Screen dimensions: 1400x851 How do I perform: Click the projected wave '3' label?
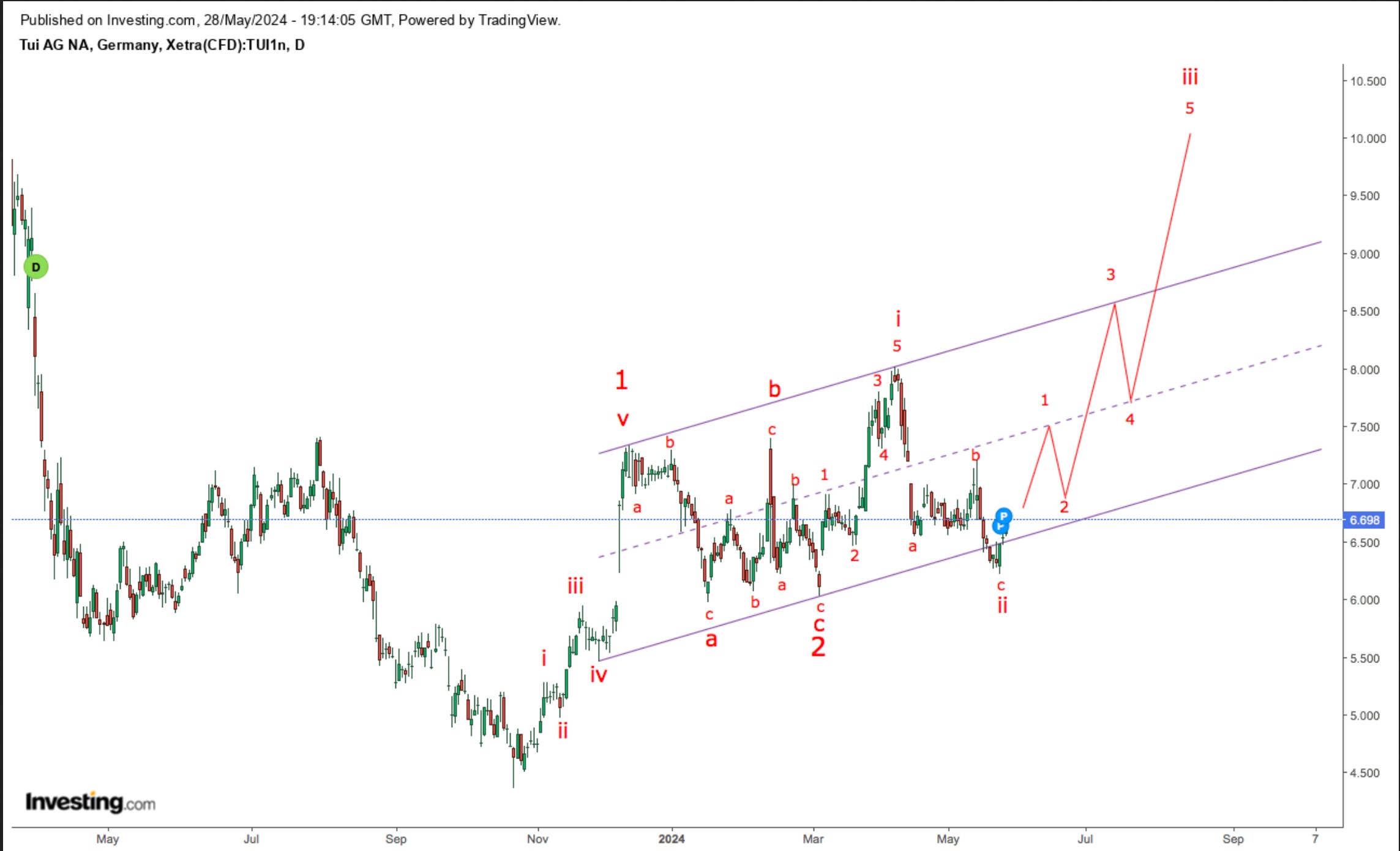(x=1110, y=274)
